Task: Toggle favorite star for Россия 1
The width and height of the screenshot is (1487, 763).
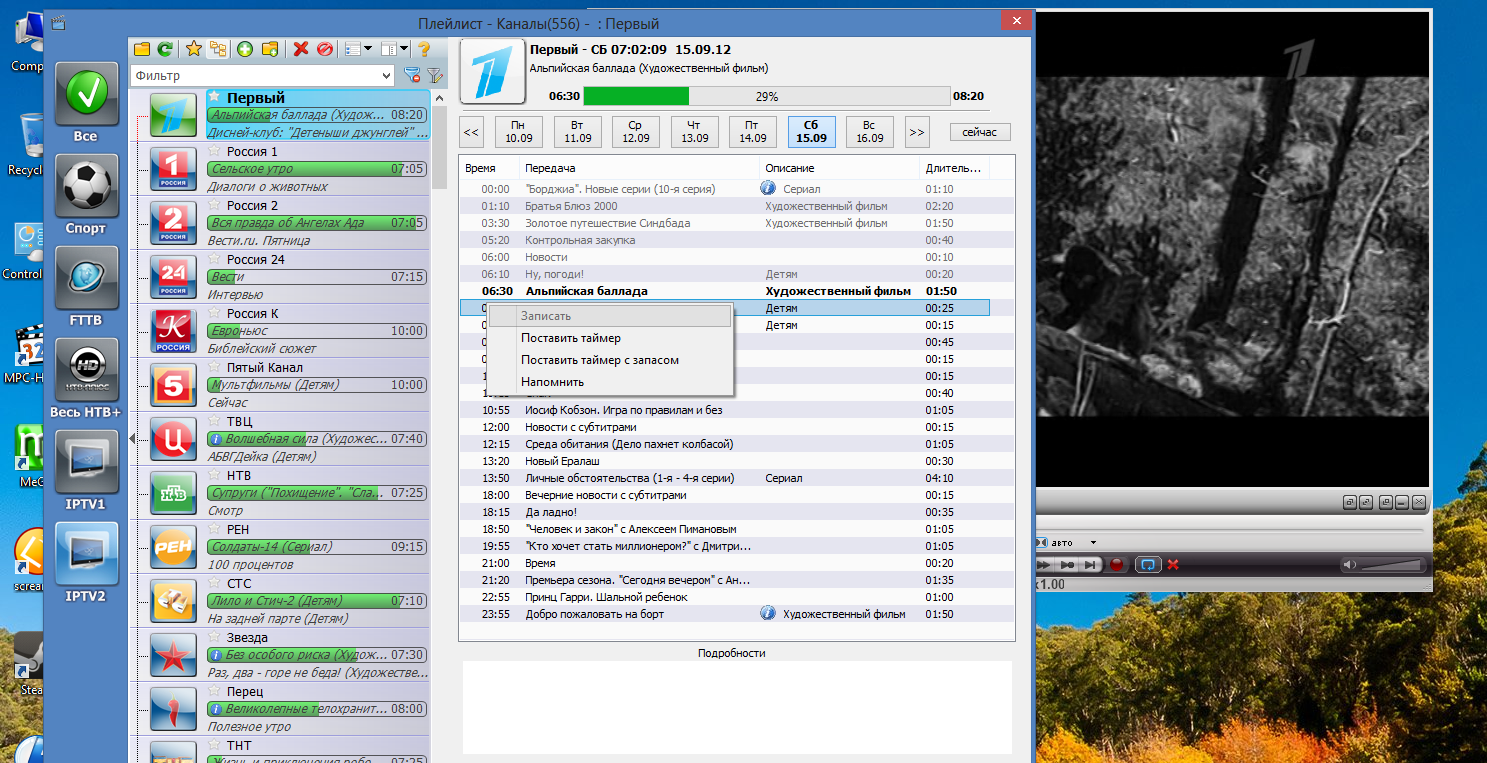Action: pyautogui.click(x=214, y=151)
